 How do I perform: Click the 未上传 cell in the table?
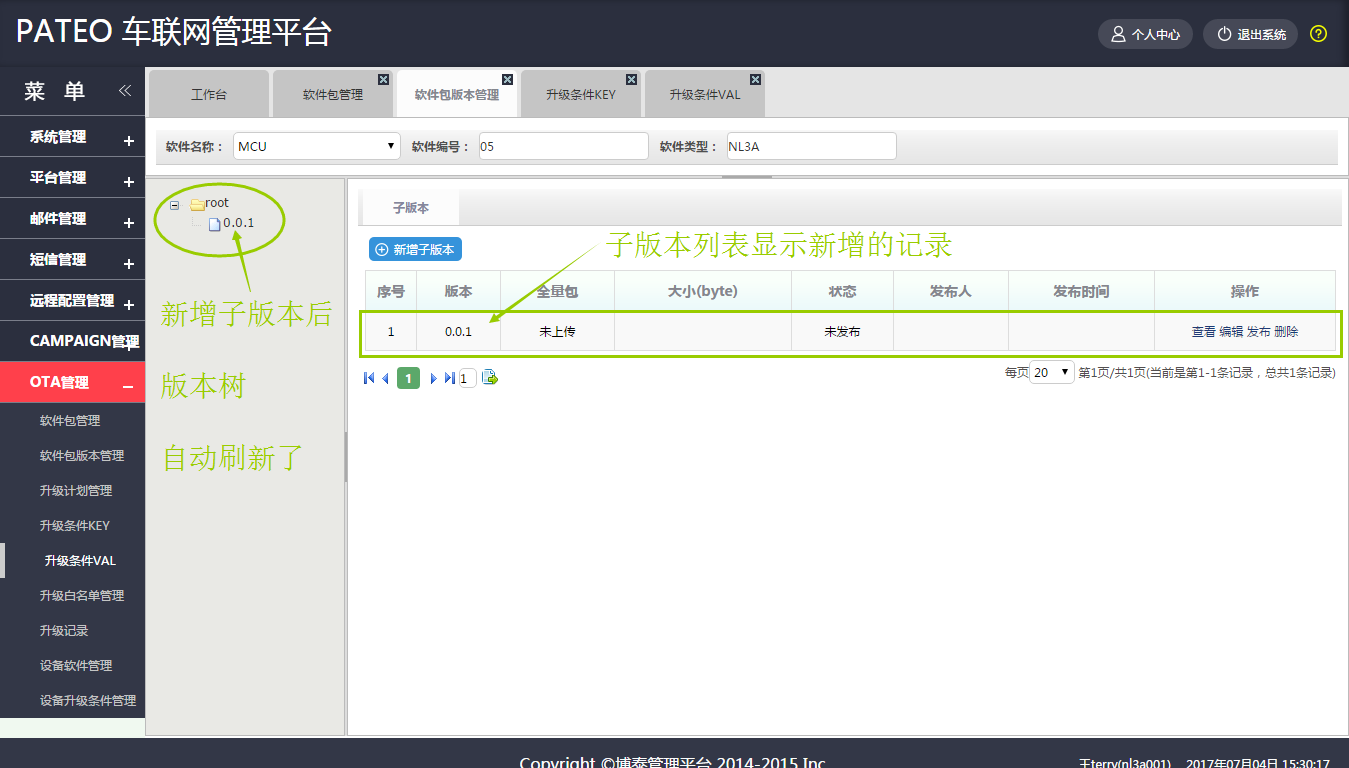557,332
